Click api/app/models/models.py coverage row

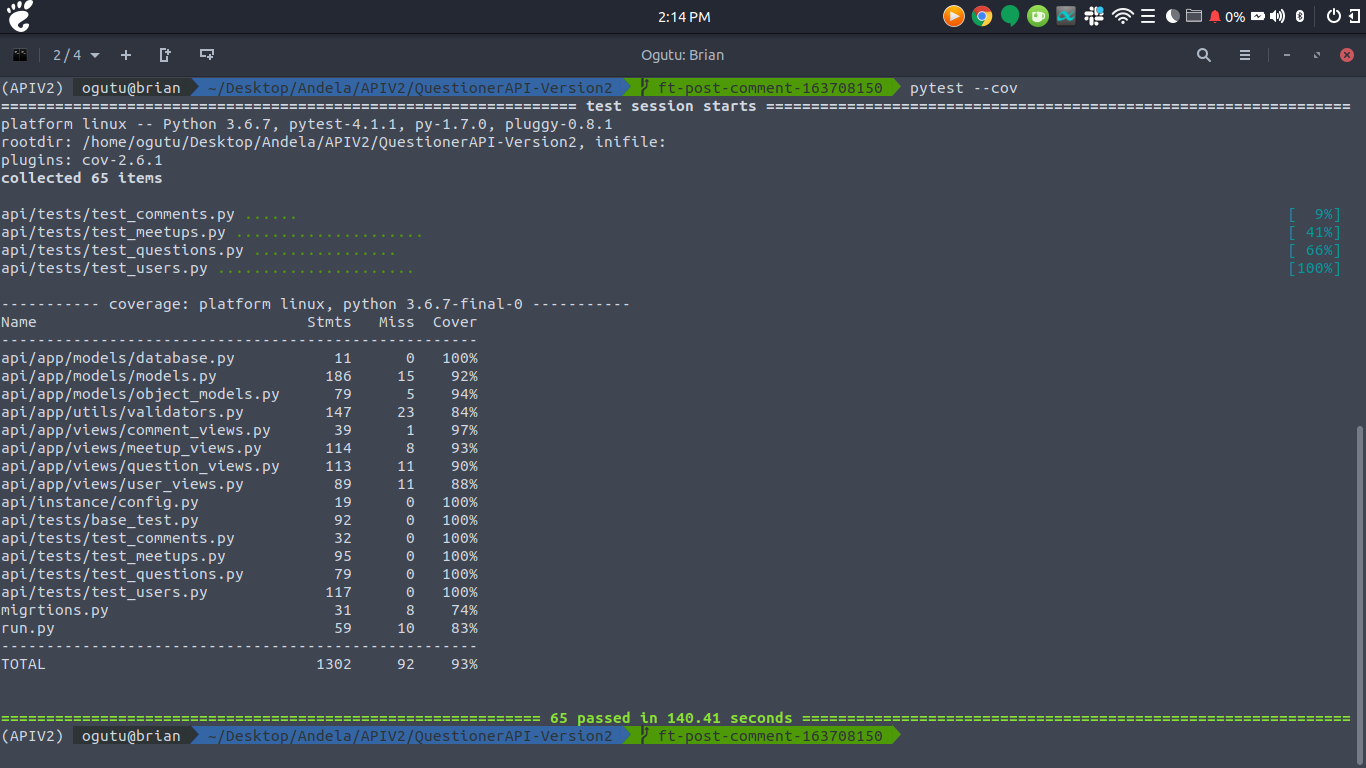tap(239, 376)
